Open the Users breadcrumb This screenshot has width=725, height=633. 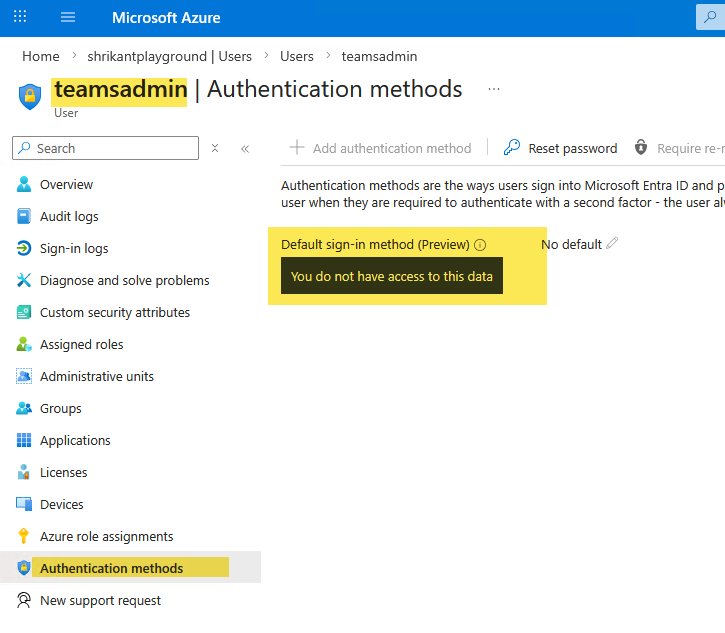pos(296,56)
